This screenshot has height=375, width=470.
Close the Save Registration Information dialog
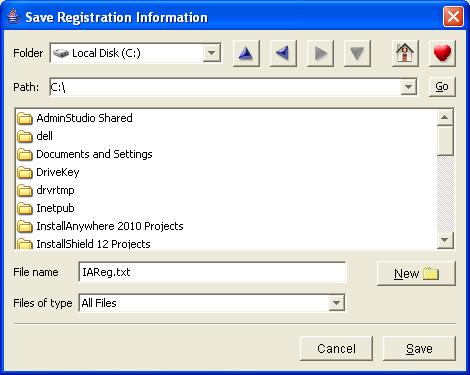453,16
